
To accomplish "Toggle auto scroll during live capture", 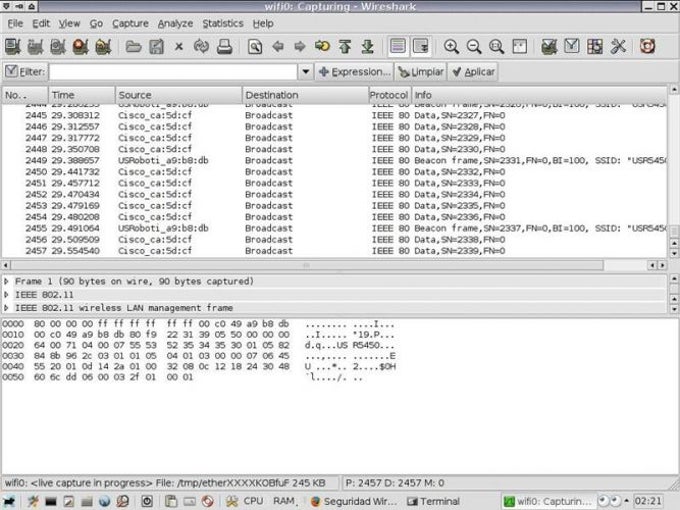I will (421, 46).
